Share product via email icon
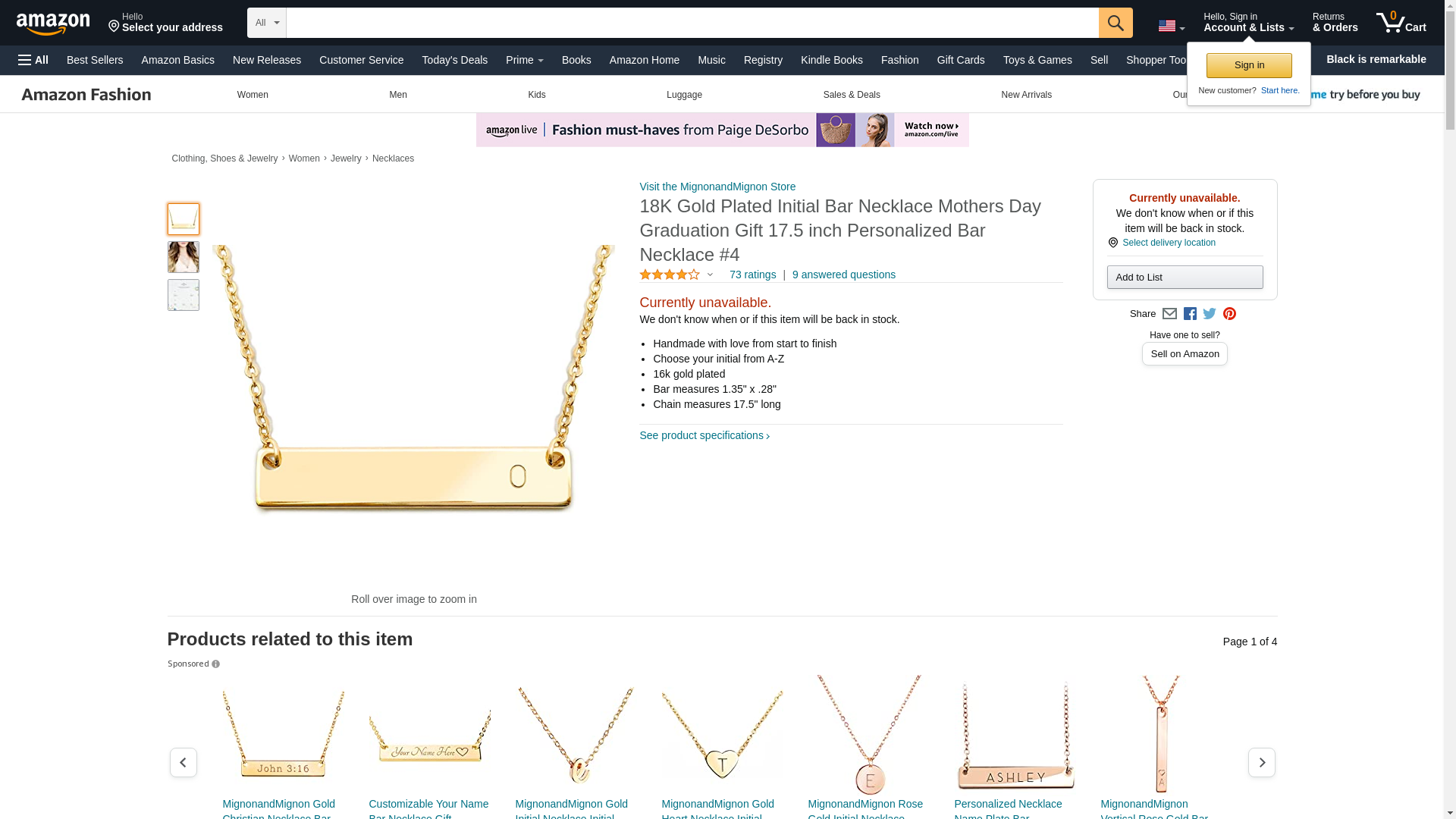 click(x=1169, y=314)
